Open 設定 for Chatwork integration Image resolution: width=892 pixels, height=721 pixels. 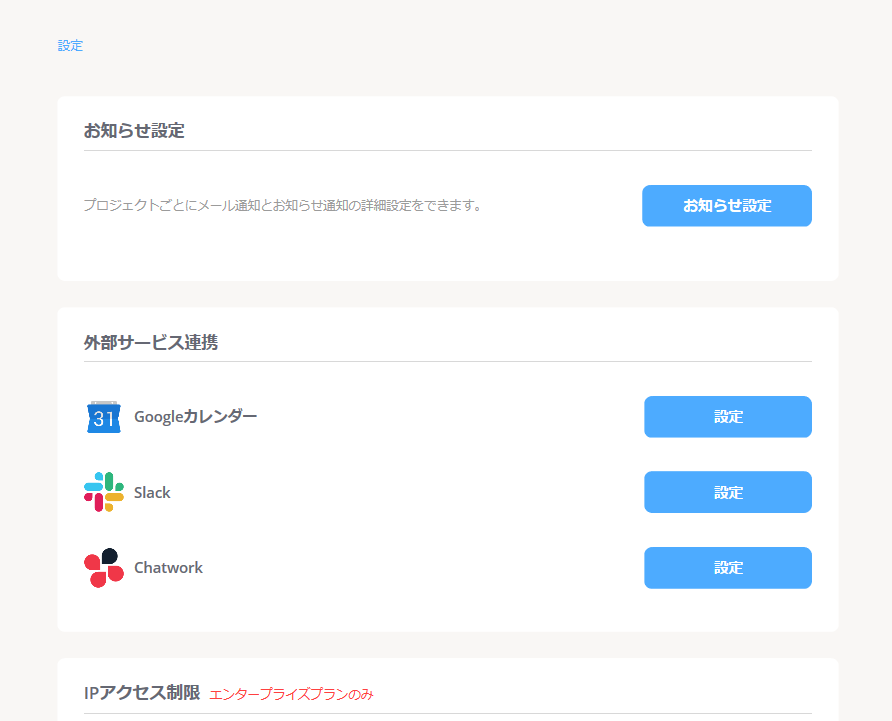(x=728, y=567)
